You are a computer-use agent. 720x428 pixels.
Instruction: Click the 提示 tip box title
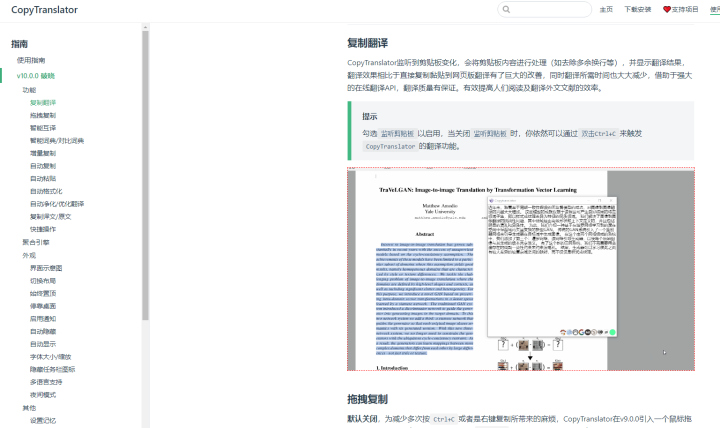(369, 117)
